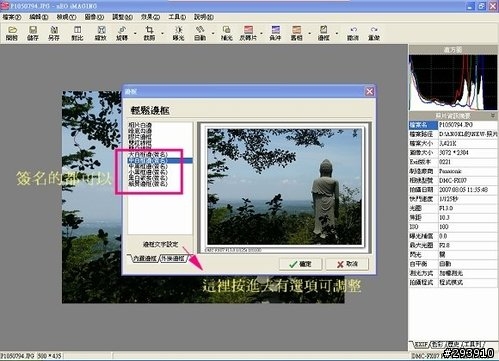
Task: Select the 裁剪 (crop) tool icon
Action: point(149,33)
